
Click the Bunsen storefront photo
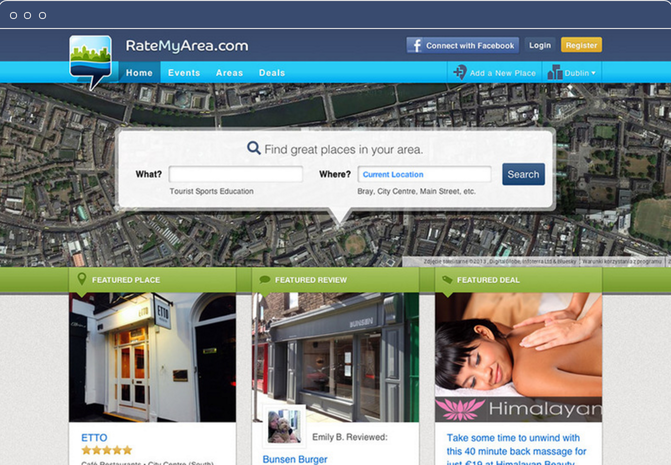pyautogui.click(x=336, y=357)
